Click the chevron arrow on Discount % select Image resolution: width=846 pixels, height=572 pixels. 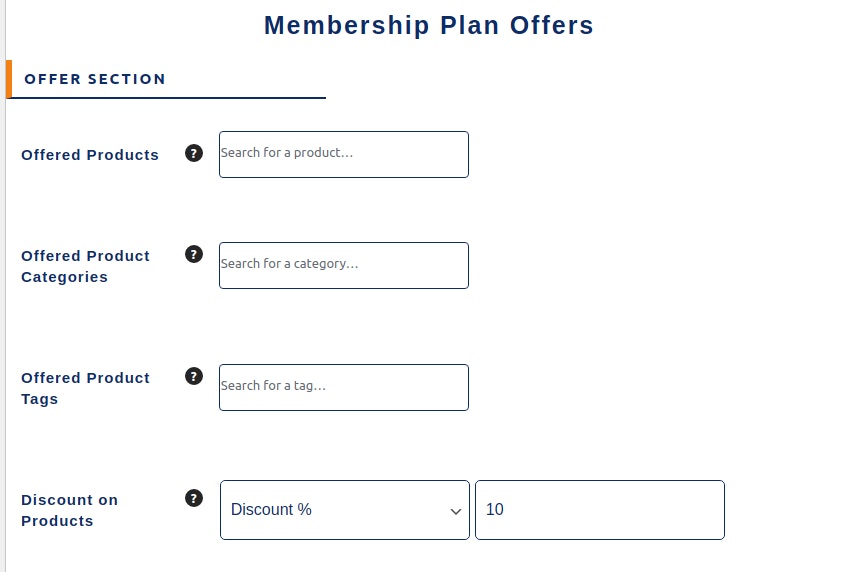(x=456, y=511)
